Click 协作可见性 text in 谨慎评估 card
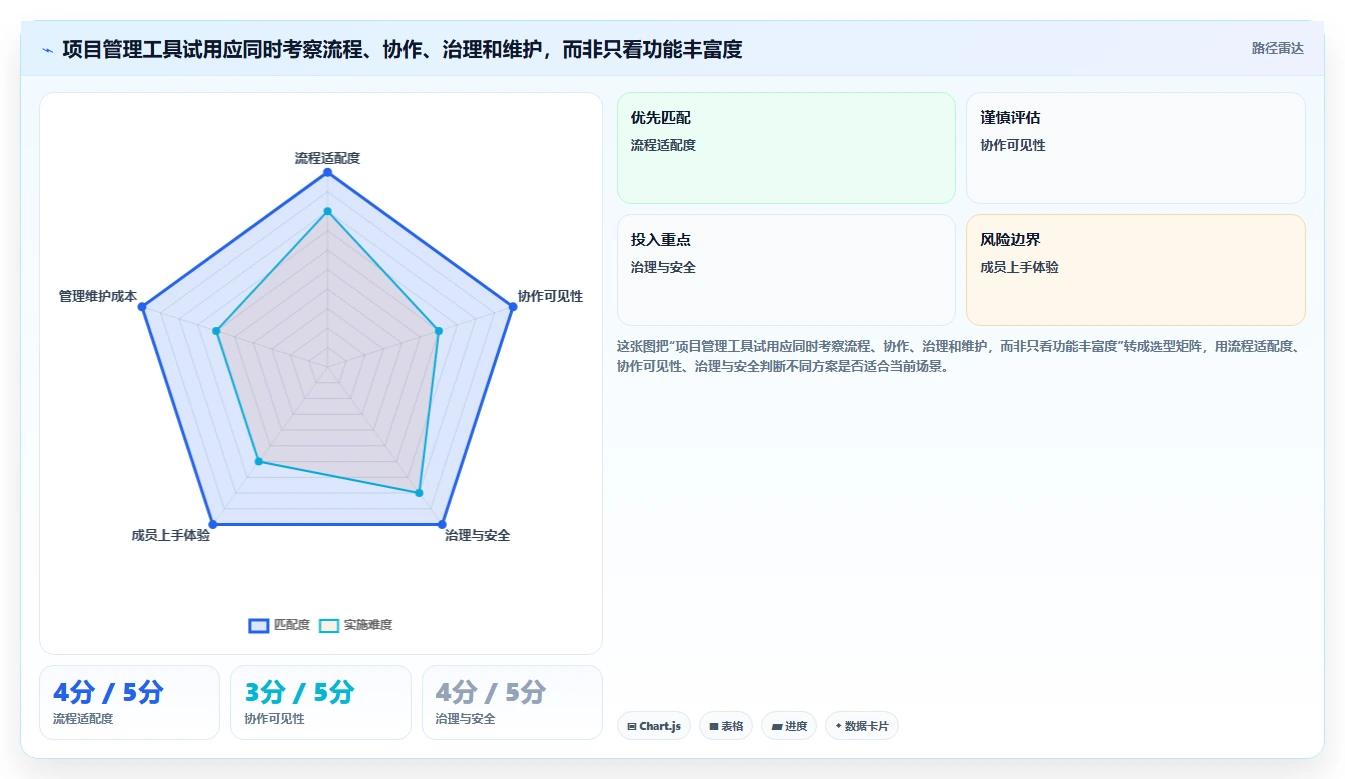 click(1013, 145)
